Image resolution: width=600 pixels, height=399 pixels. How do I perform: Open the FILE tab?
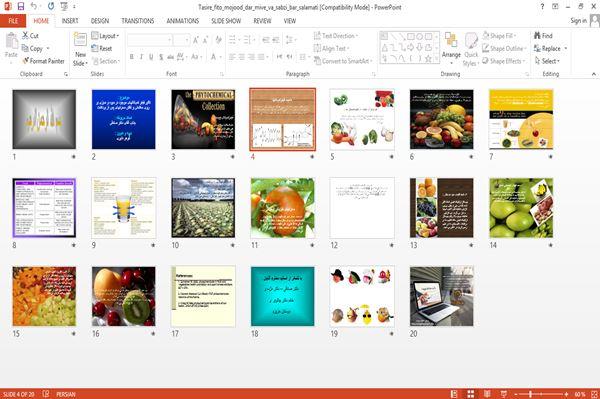point(13,21)
